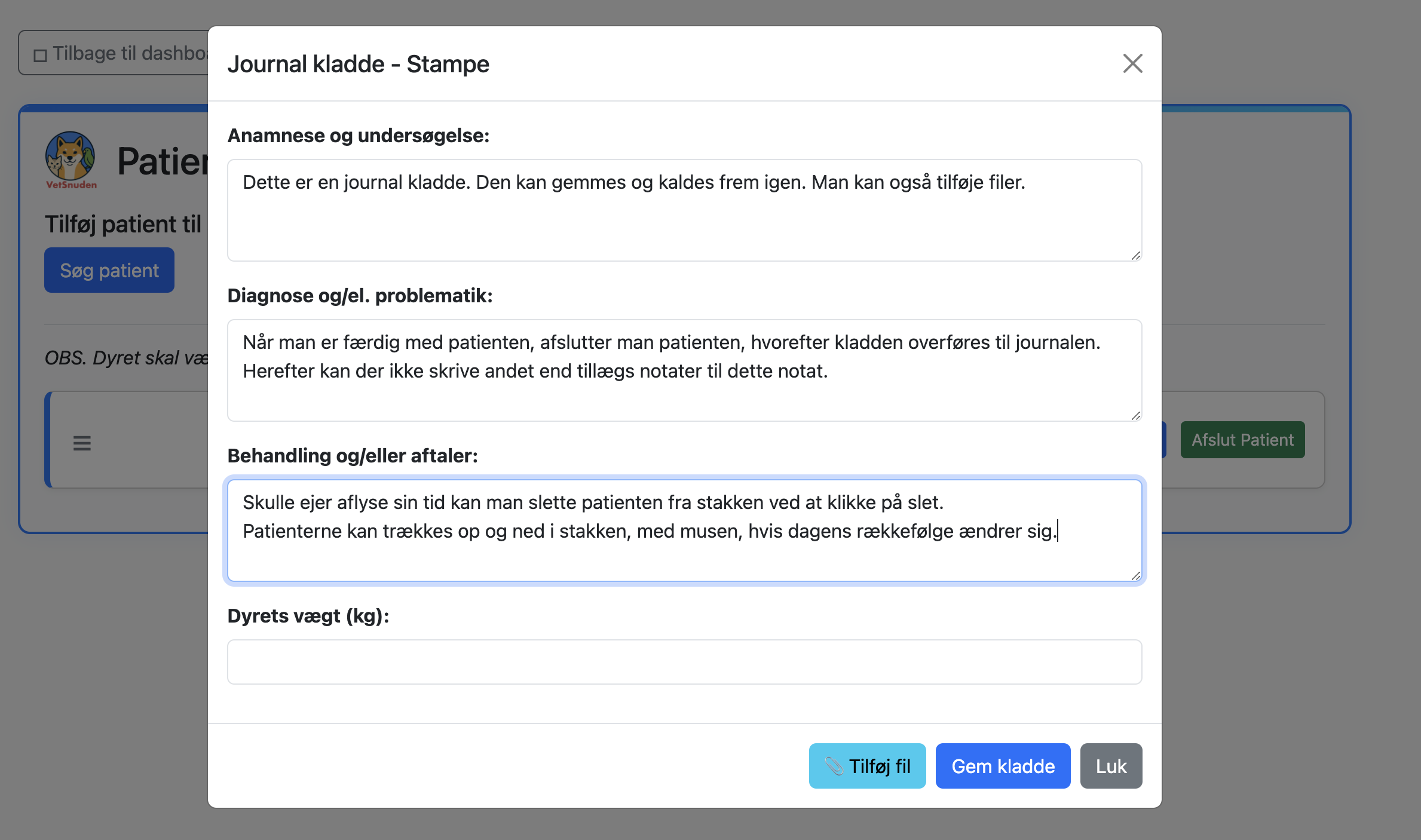1421x840 pixels.
Task: Close the Journal kladde dialog with the X
Action: (x=1132, y=63)
